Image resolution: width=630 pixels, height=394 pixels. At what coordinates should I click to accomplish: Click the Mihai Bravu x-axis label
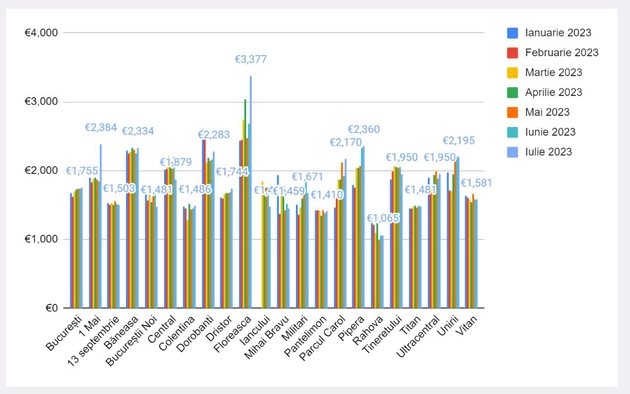click(266, 338)
